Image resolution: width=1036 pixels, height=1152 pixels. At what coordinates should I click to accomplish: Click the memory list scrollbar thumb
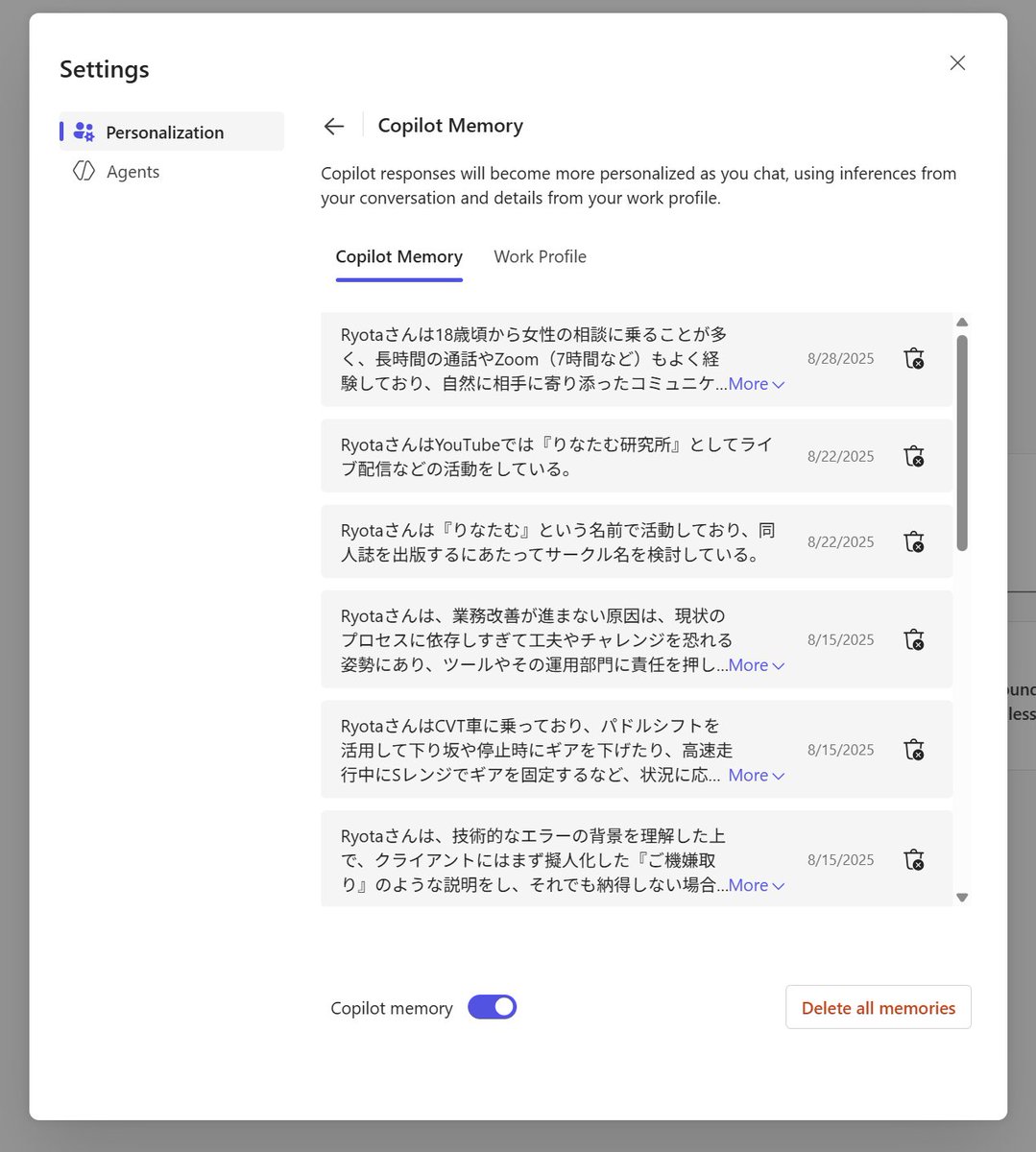(x=962, y=443)
